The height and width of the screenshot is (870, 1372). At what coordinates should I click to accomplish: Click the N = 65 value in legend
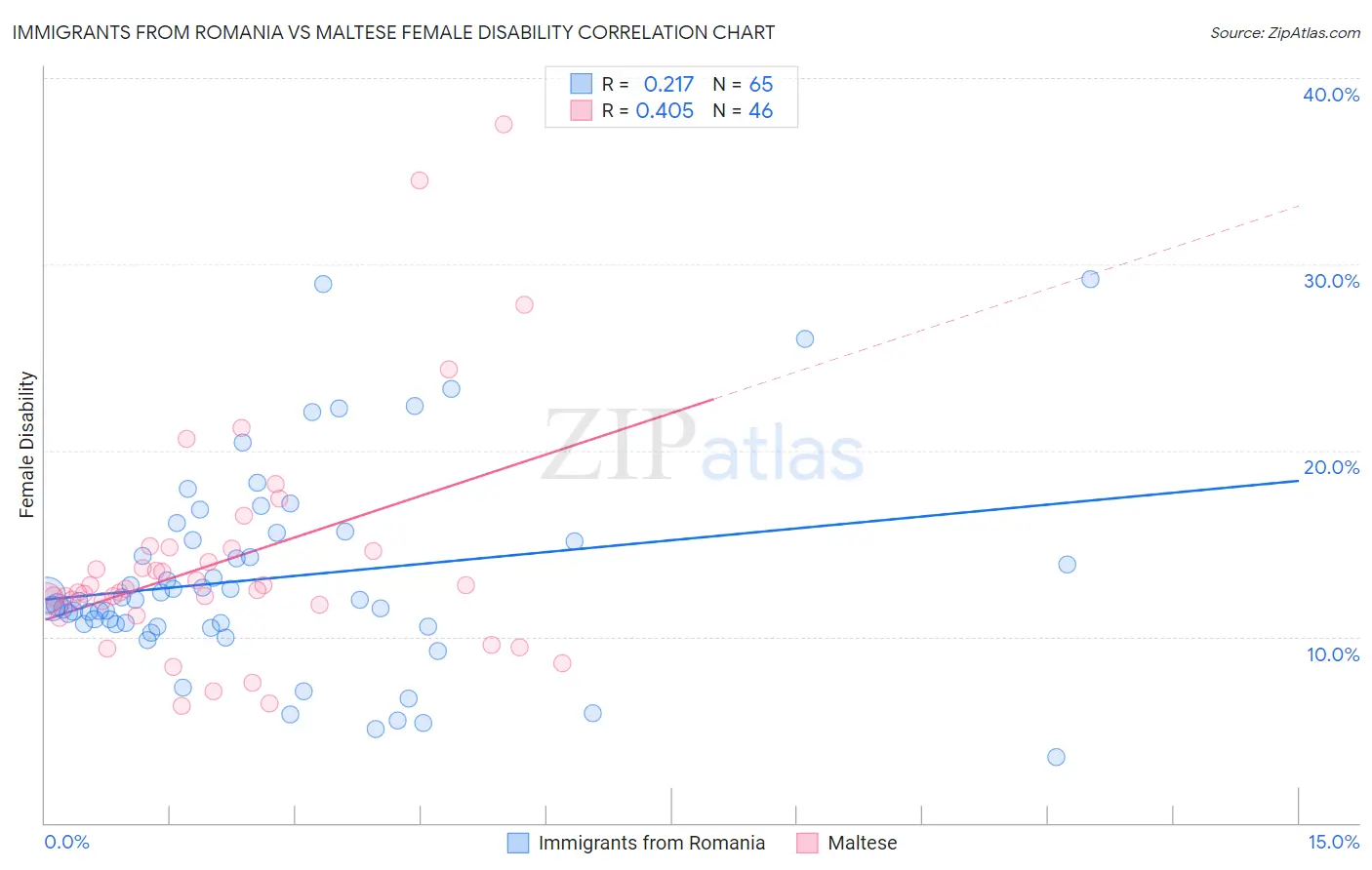point(743,84)
